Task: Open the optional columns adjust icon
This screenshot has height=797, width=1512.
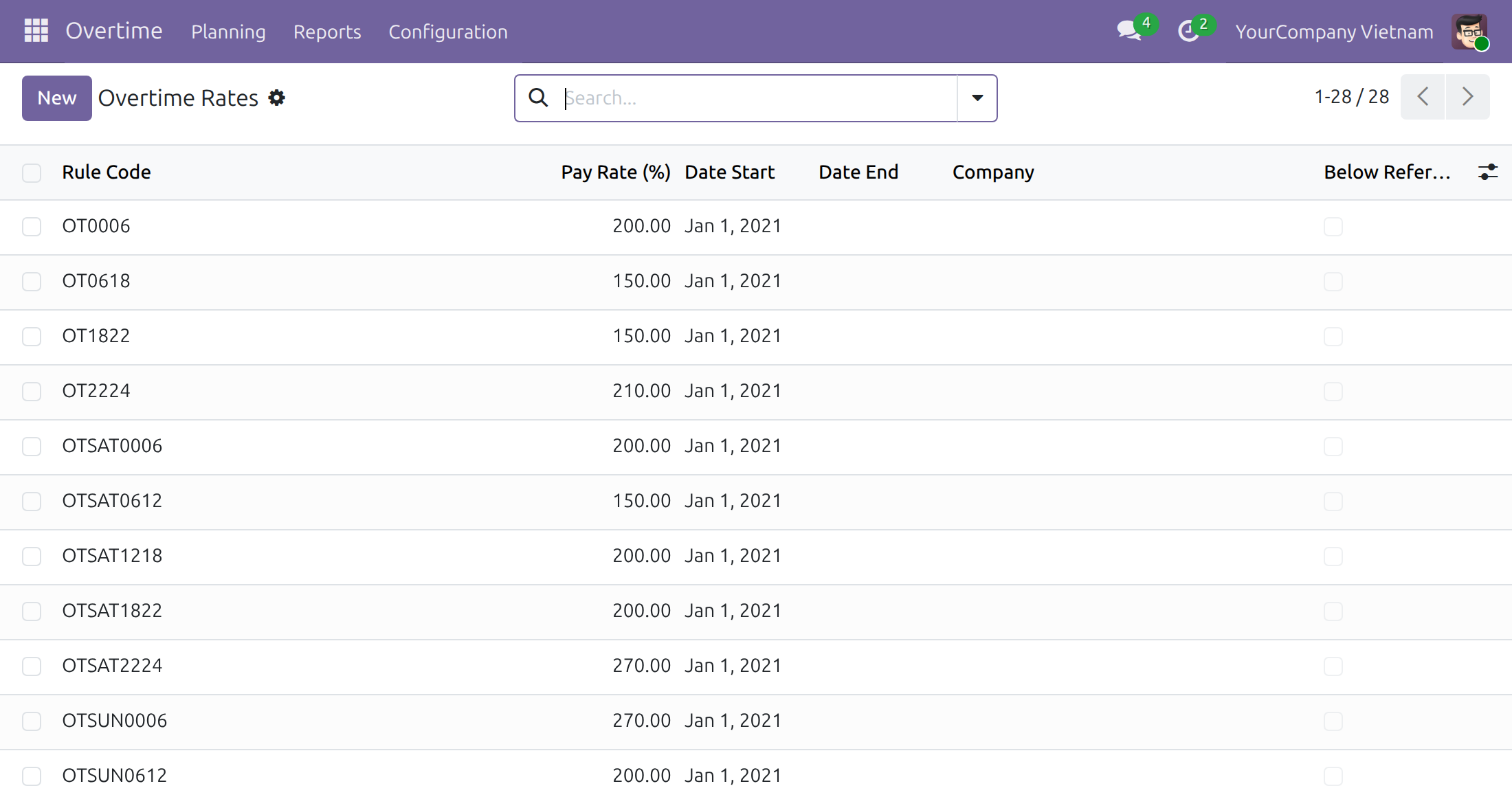Action: pyautogui.click(x=1488, y=172)
